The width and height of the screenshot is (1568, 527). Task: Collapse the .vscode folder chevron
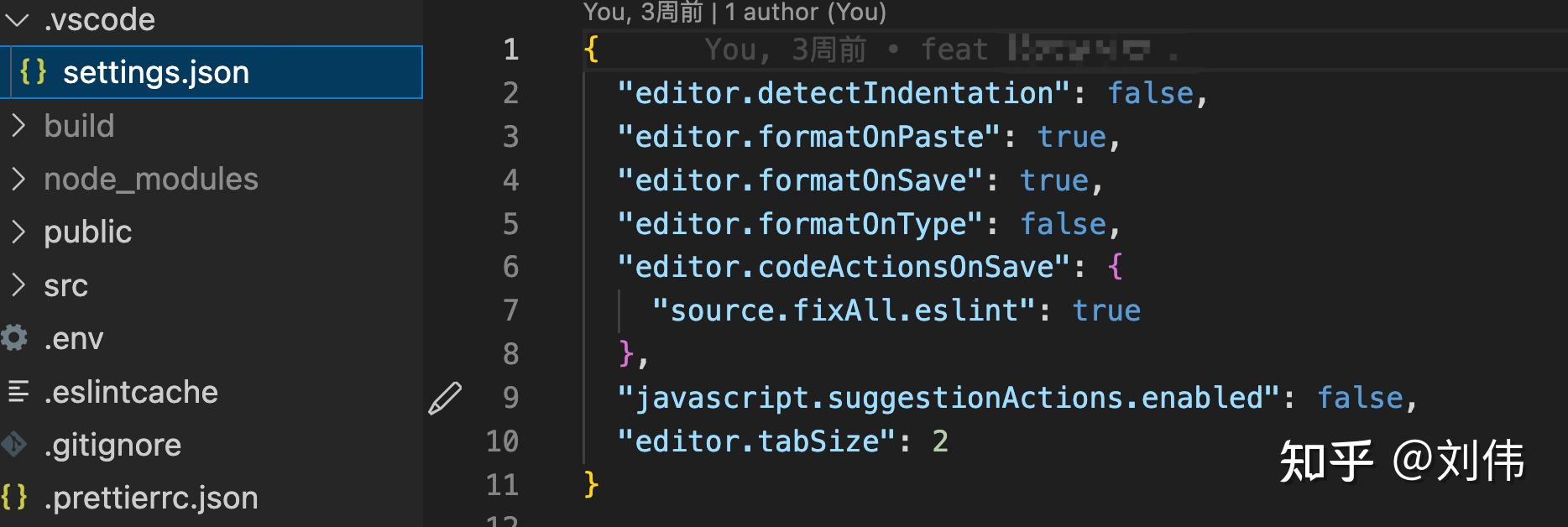pos(18,18)
